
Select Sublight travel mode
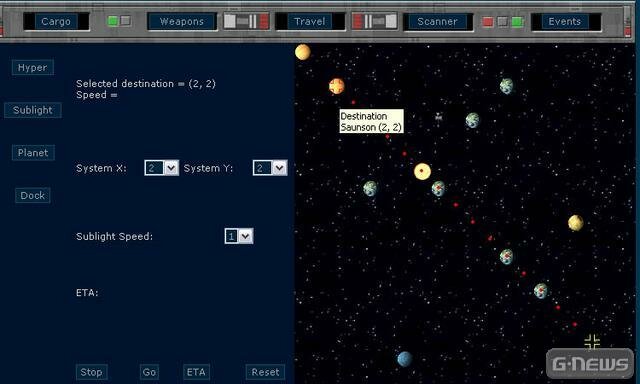[33, 110]
